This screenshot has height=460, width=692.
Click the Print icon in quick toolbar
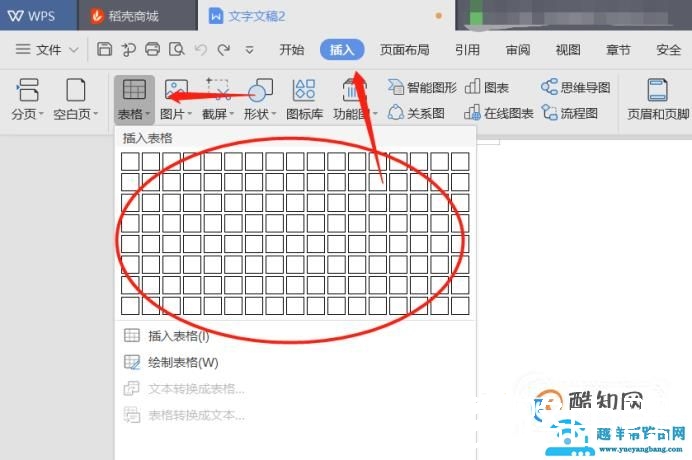coord(152,49)
